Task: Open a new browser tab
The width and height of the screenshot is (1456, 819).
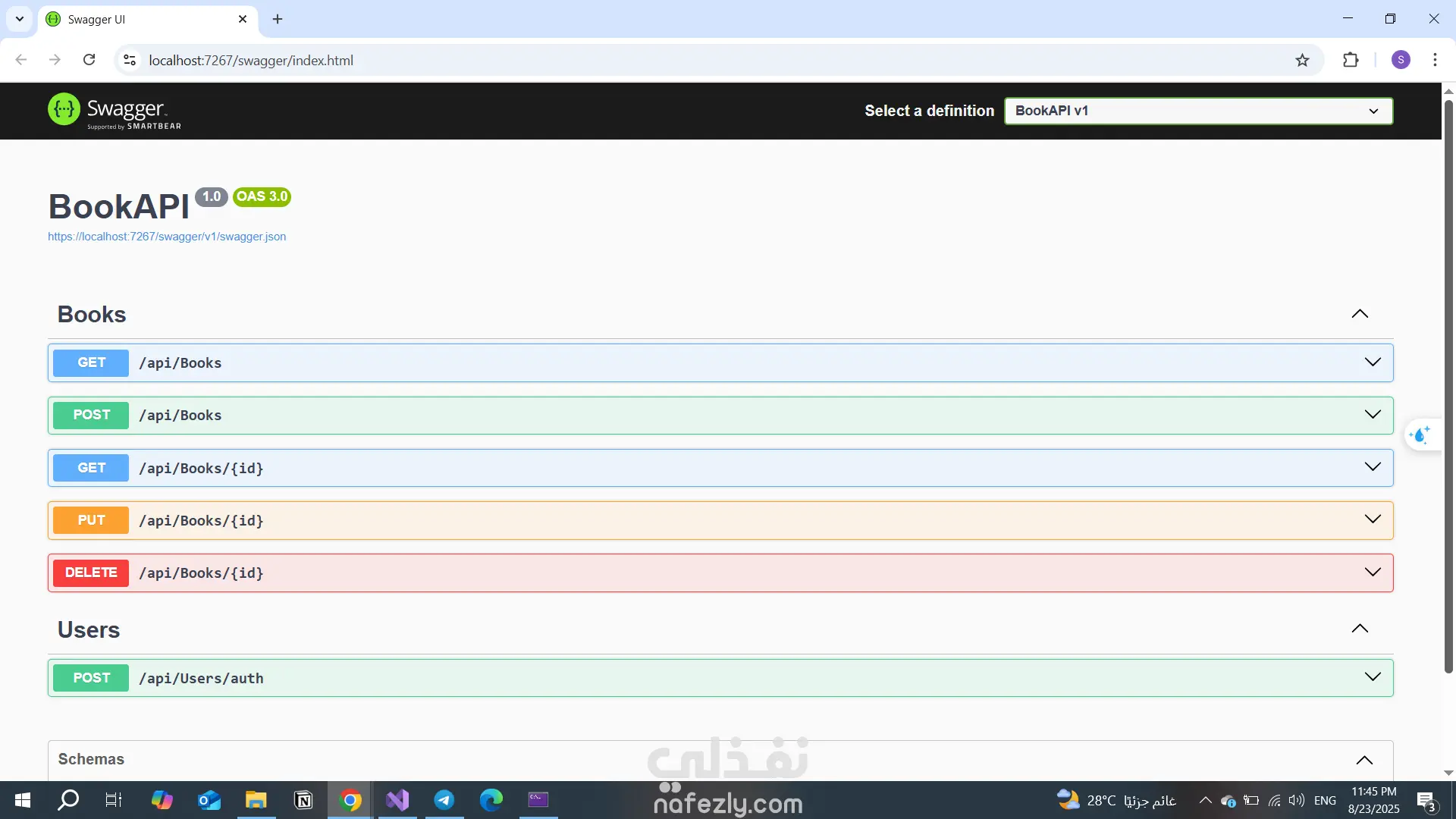Action: 278,20
